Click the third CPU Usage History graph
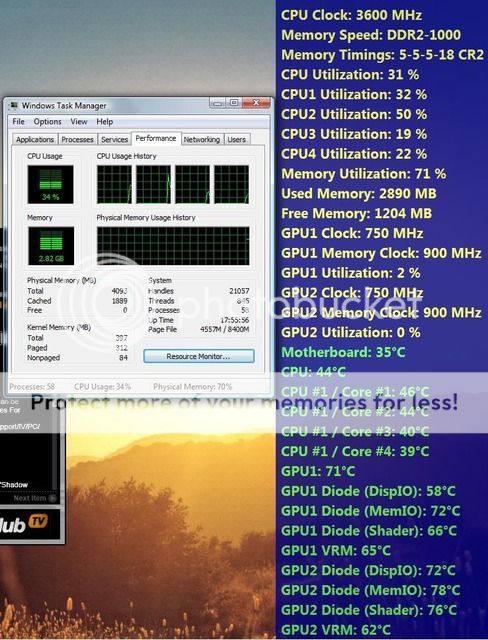 (x=193, y=184)
